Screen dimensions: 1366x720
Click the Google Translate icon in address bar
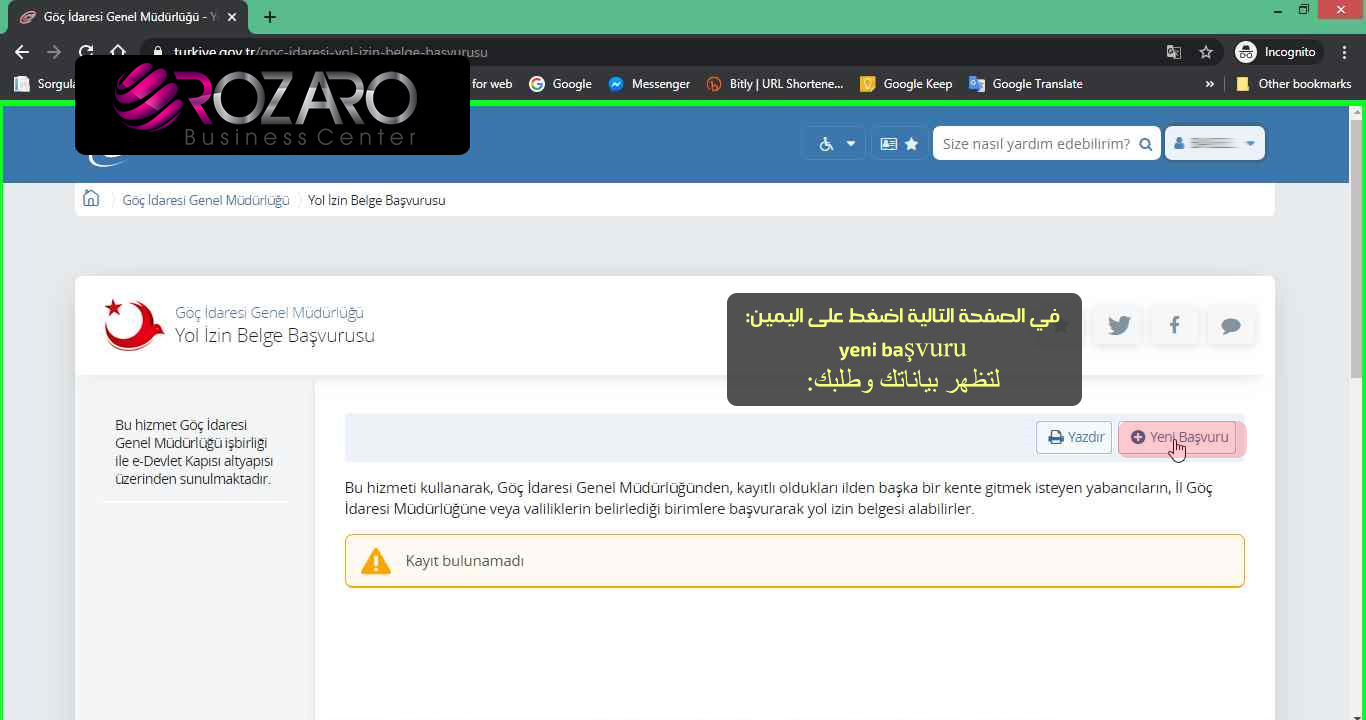pos(1174,52)
